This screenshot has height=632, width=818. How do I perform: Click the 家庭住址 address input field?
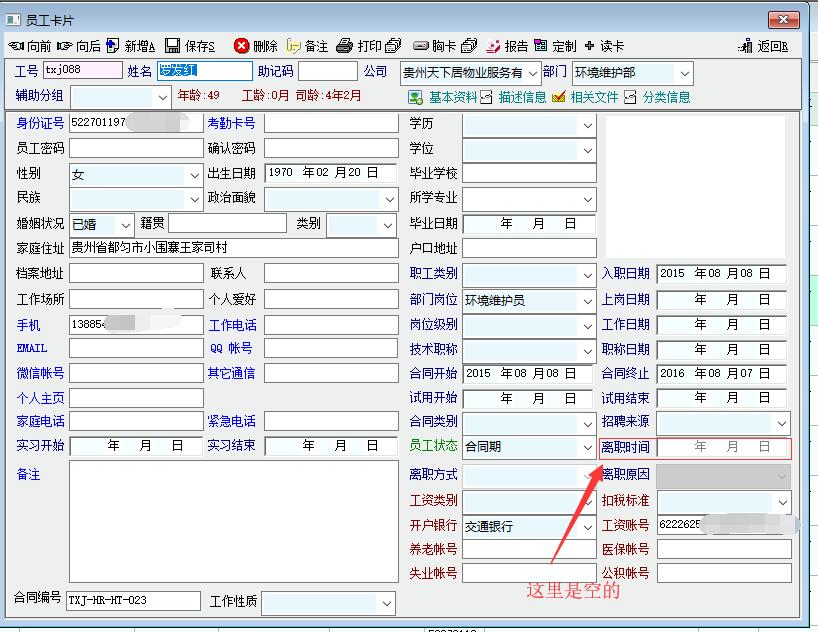234,248
